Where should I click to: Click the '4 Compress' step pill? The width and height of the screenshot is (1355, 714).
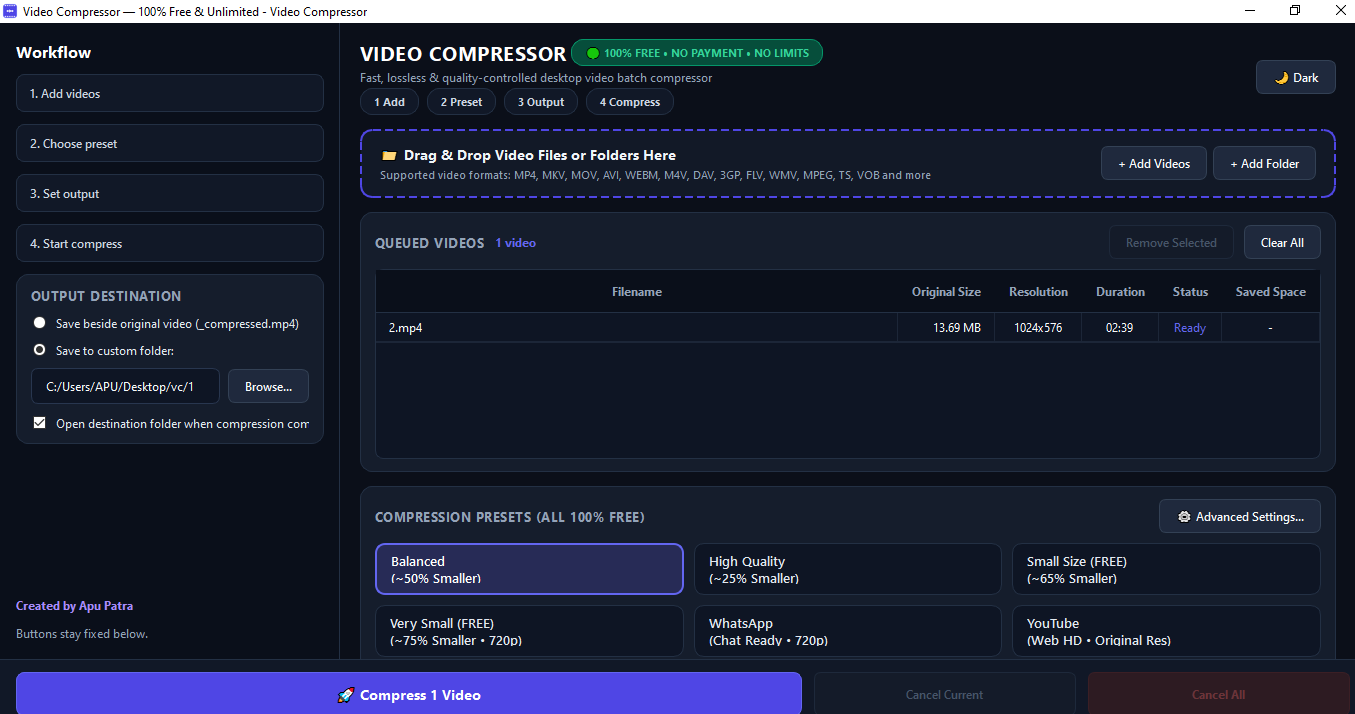tap(630, 102)
